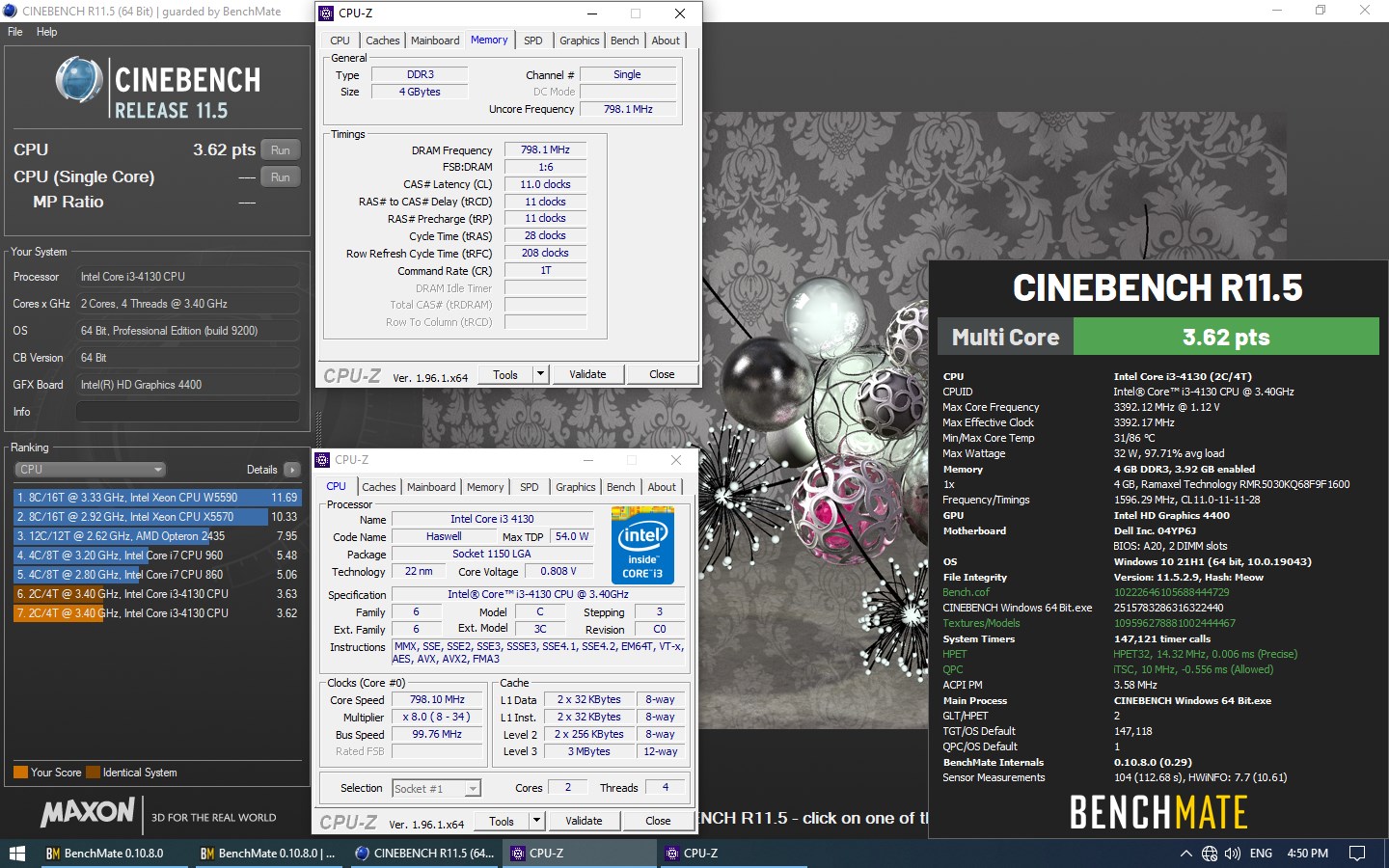The image size is (1389, 868).
Task: Open About tab in bottom CPU-Z window
Action: pos(662,487)
